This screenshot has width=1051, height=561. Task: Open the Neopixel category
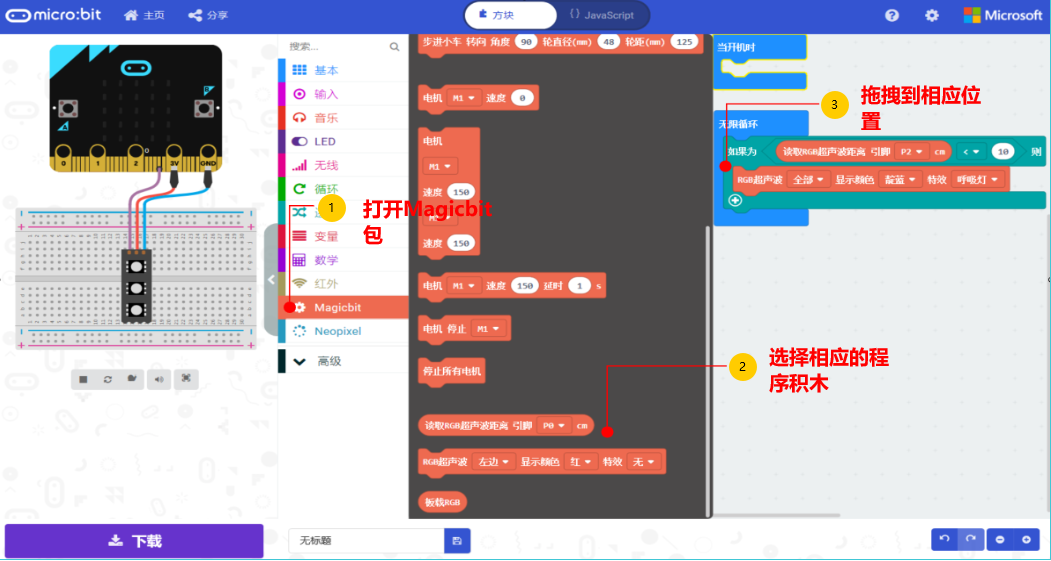click(x=343, y=331)
